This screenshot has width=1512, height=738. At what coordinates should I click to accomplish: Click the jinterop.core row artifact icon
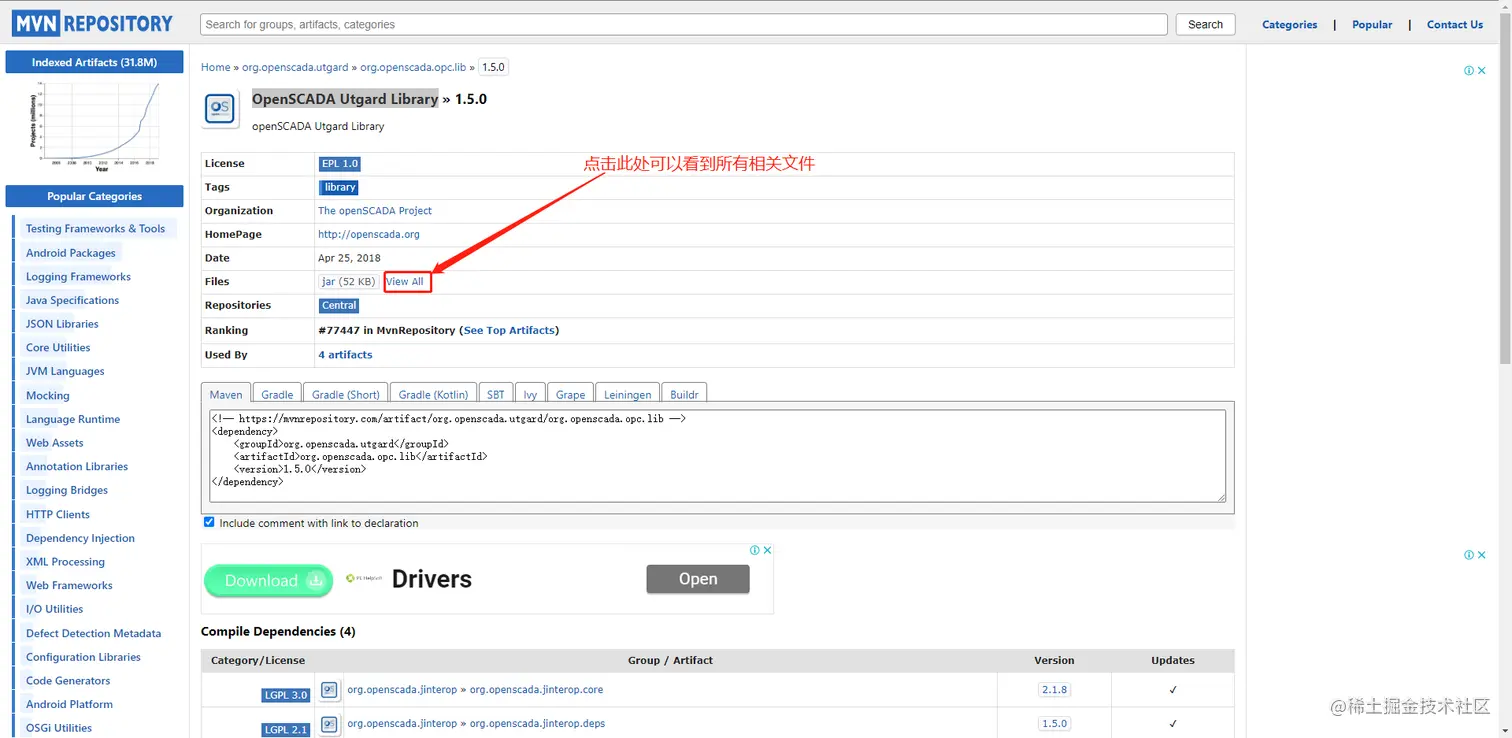pyautogui.click(x=329, y=689)
